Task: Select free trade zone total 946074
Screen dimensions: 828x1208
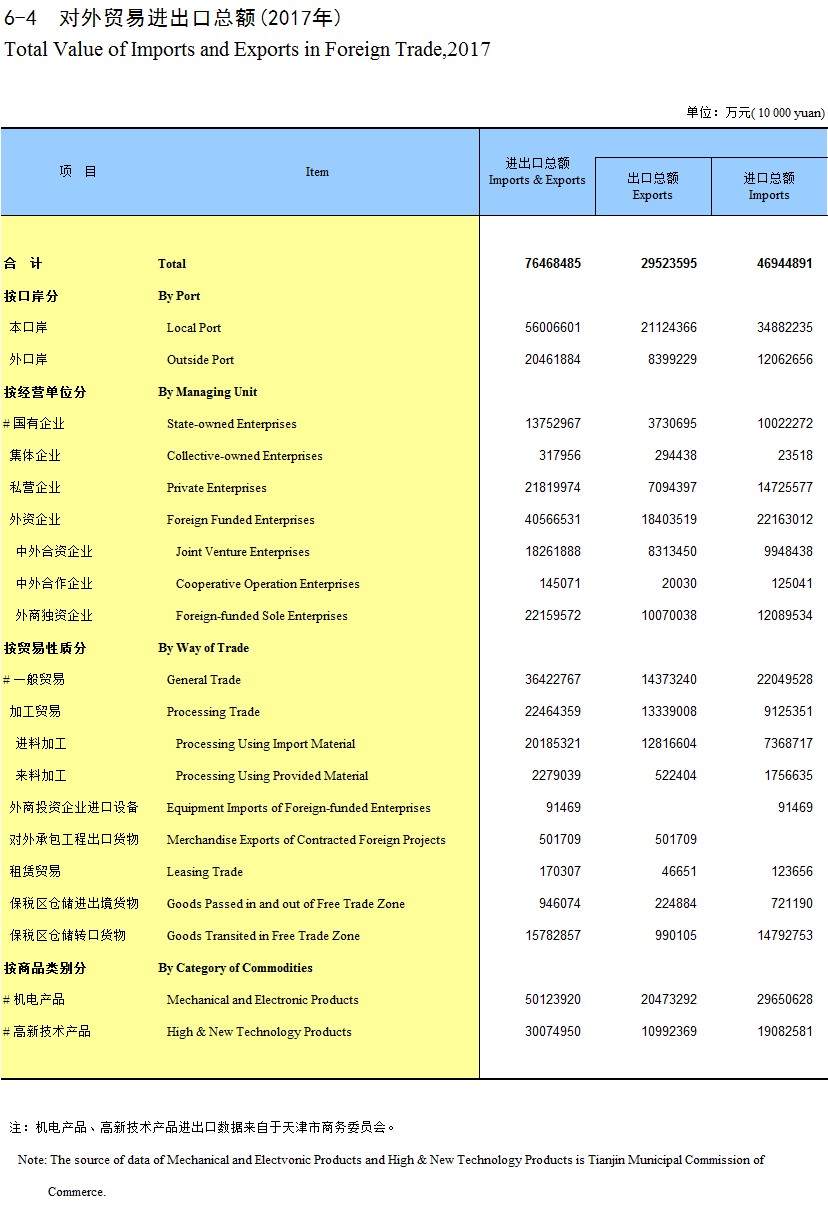Action: [x=559, y=904]
